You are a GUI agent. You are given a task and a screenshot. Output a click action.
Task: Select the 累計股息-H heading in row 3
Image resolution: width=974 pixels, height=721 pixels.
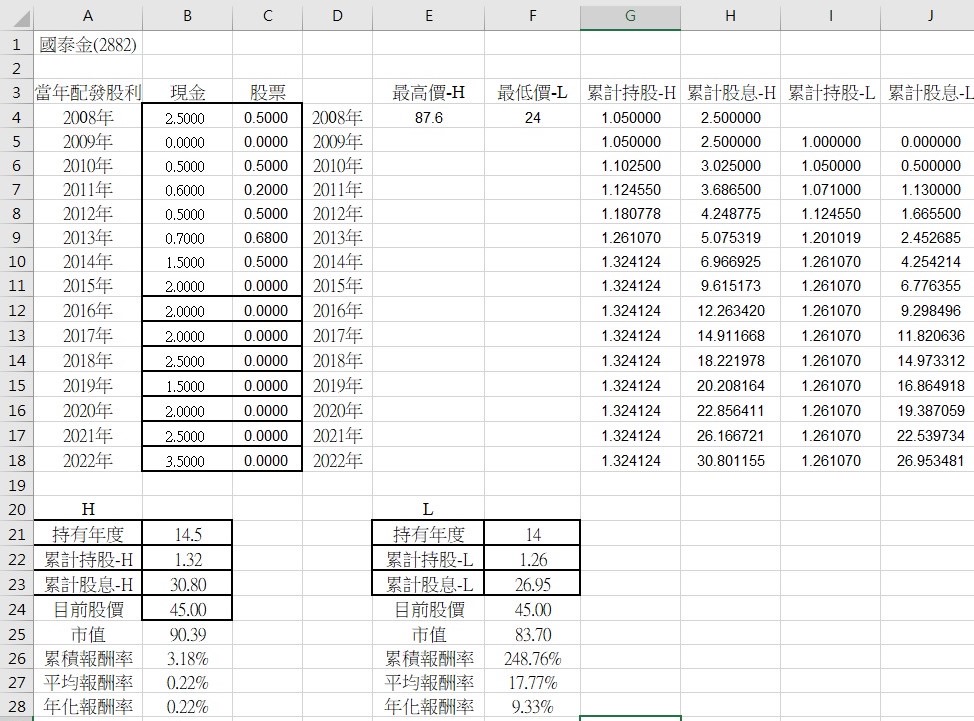coord(730,93)
